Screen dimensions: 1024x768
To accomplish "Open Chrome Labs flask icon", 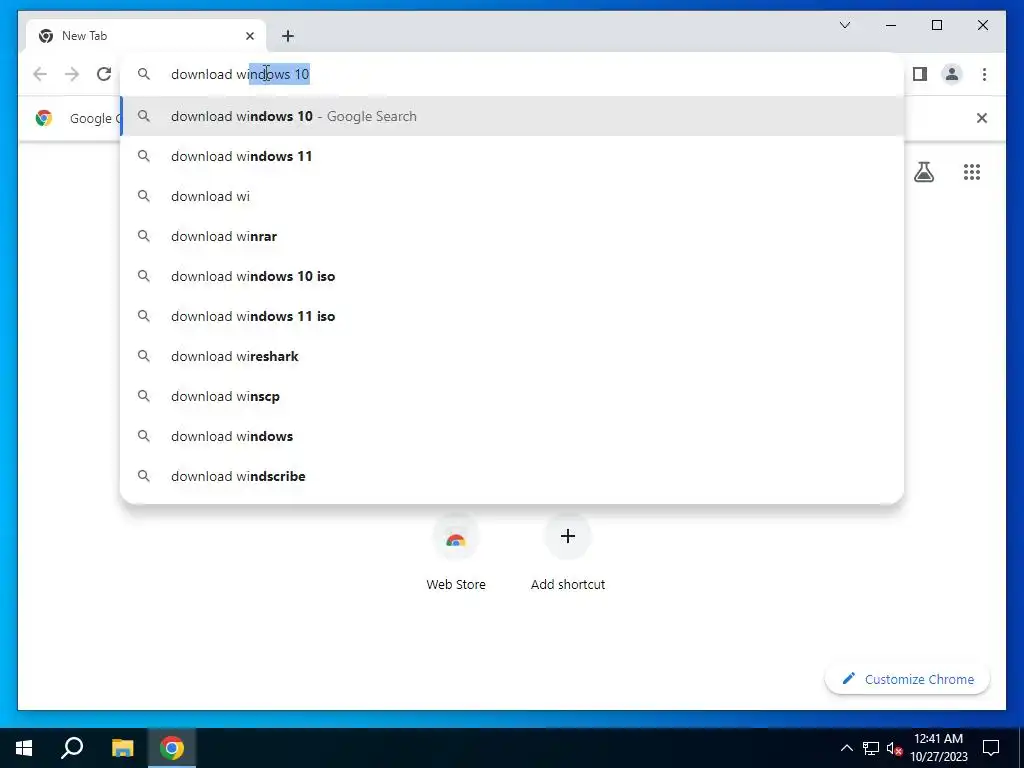I will tap(923, 172).
